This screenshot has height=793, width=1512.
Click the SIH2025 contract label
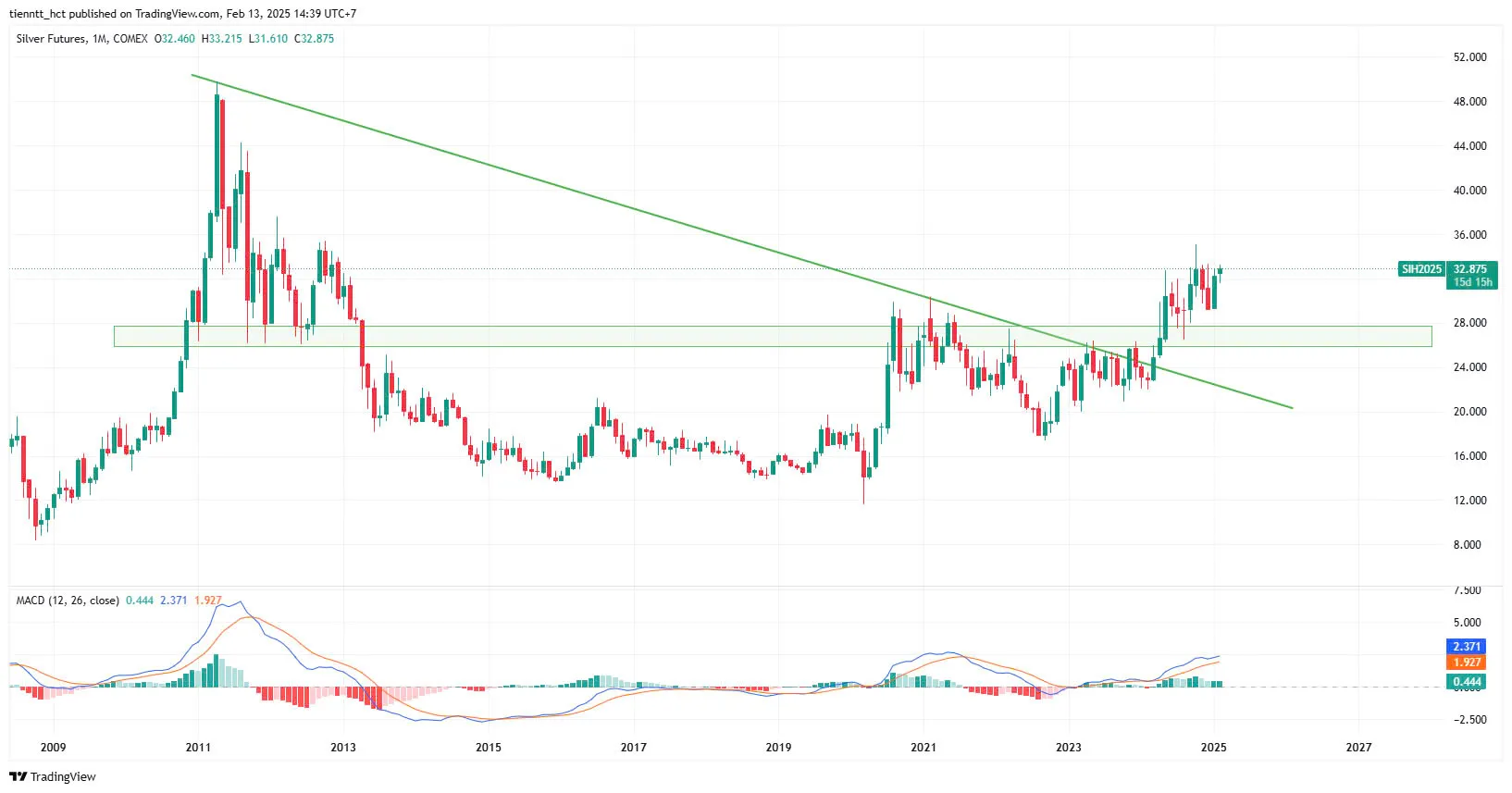point(1420,269)
